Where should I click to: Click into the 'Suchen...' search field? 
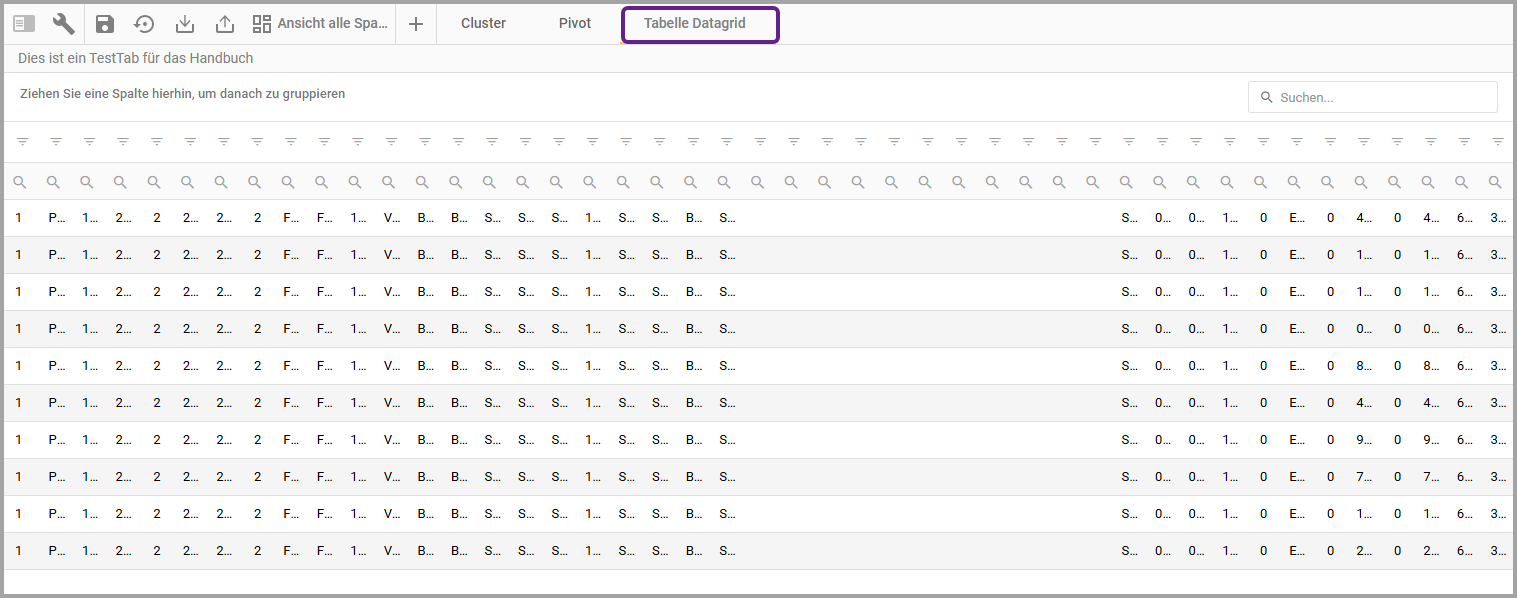tap(1380, 97)
